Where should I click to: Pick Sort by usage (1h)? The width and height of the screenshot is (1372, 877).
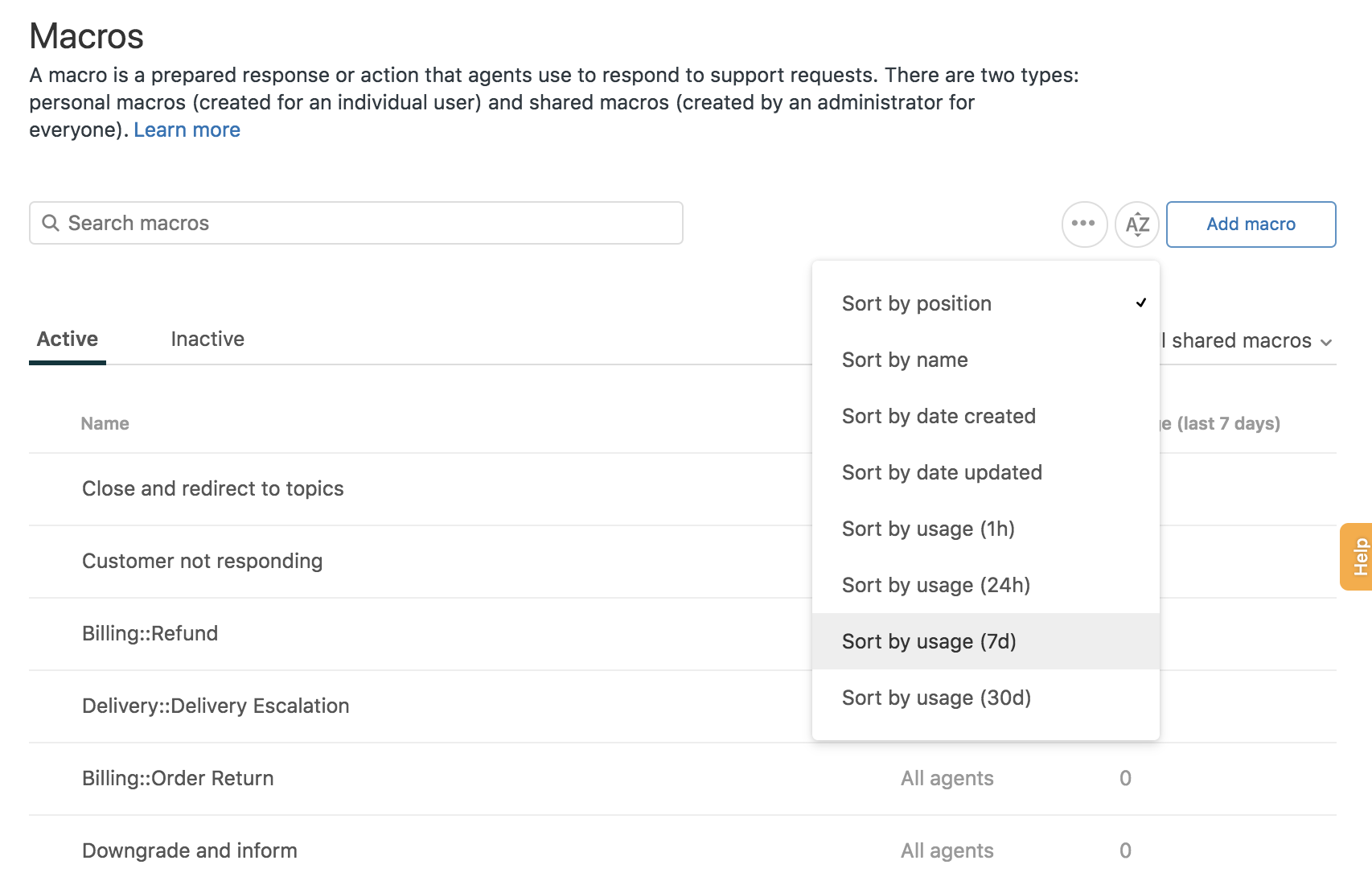click(x=928, y=529)
